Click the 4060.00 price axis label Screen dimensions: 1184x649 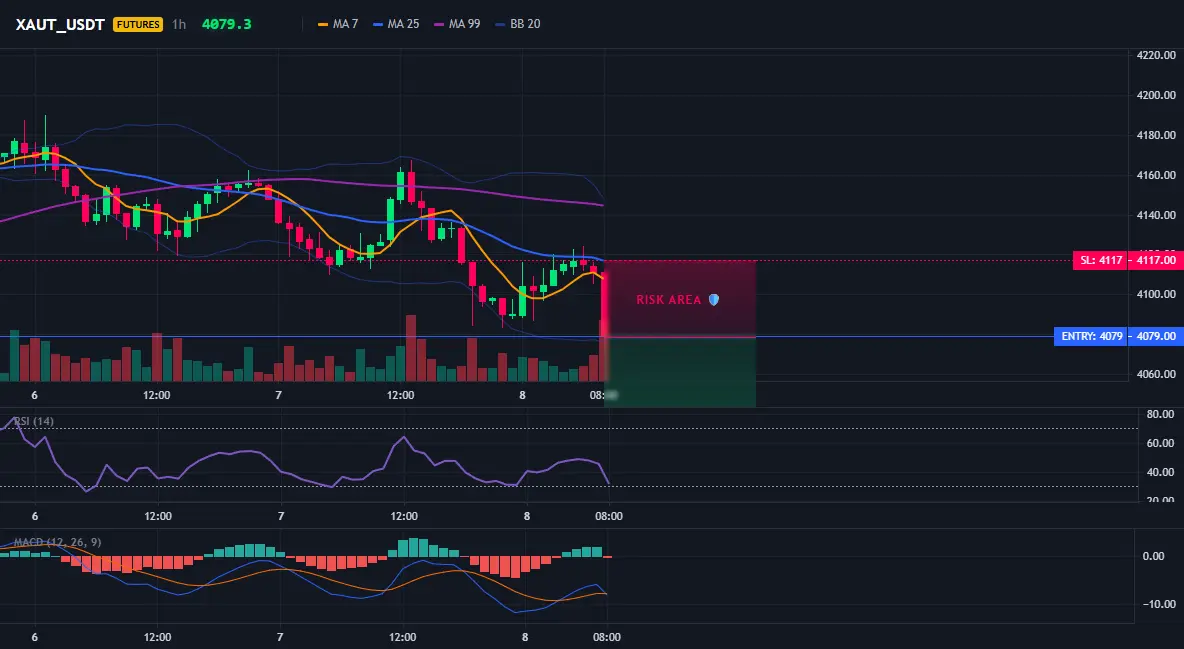[1156, 374]
